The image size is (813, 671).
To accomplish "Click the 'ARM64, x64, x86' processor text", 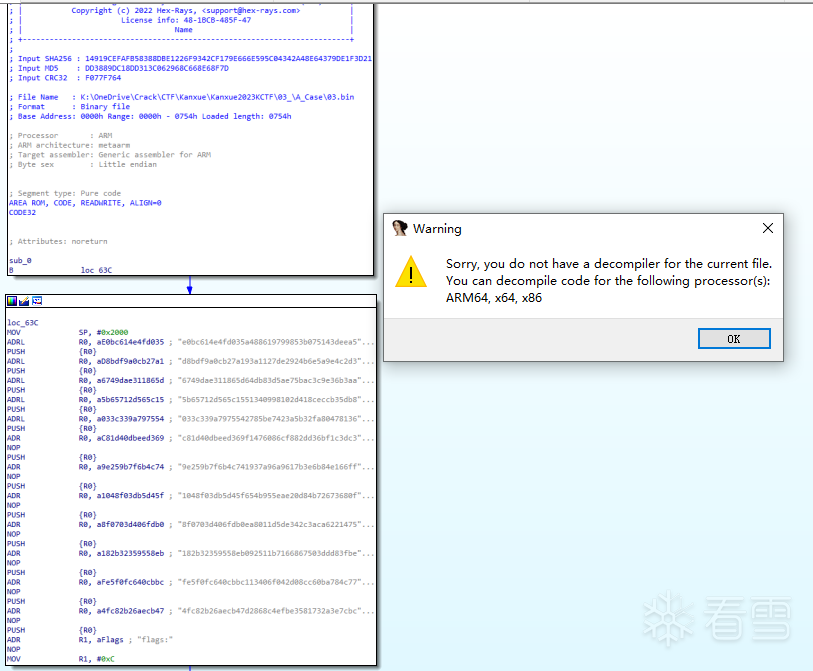I will pyautogui.click(x=494, y=298).
